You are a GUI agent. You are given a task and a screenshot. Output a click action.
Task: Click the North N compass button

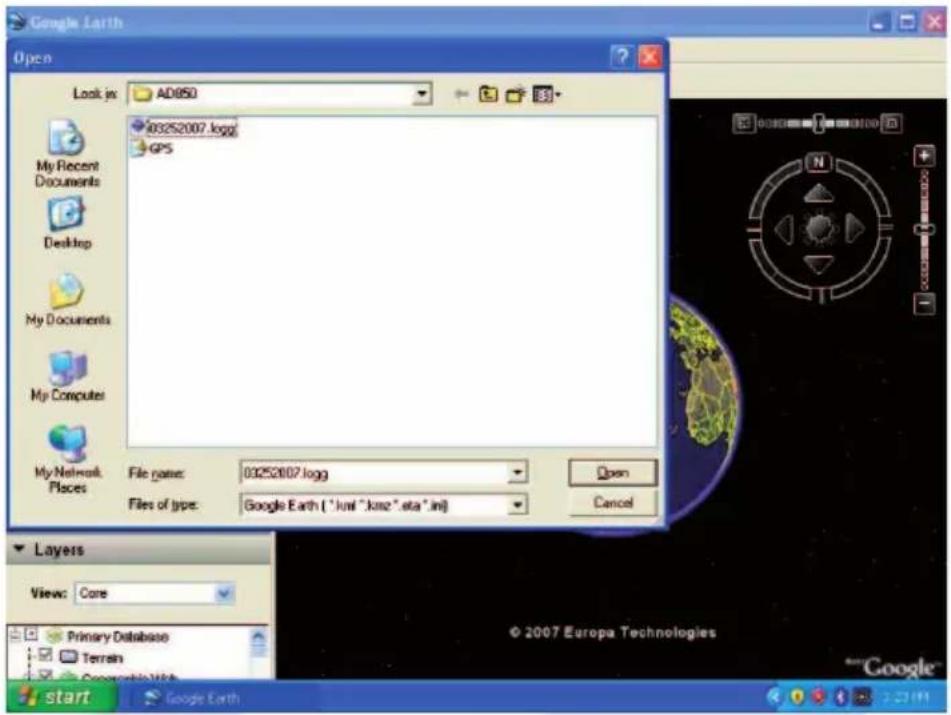coord(818,162)
